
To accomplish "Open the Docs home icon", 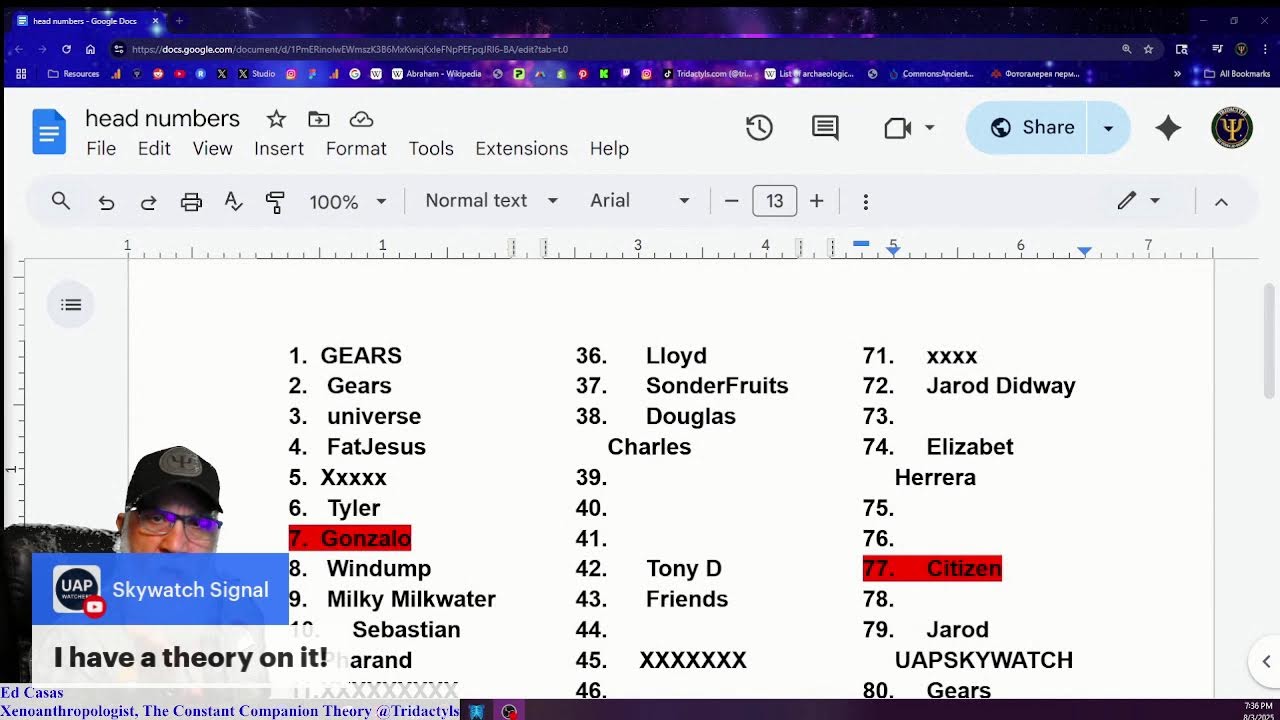I will click(x=49, y=132).
